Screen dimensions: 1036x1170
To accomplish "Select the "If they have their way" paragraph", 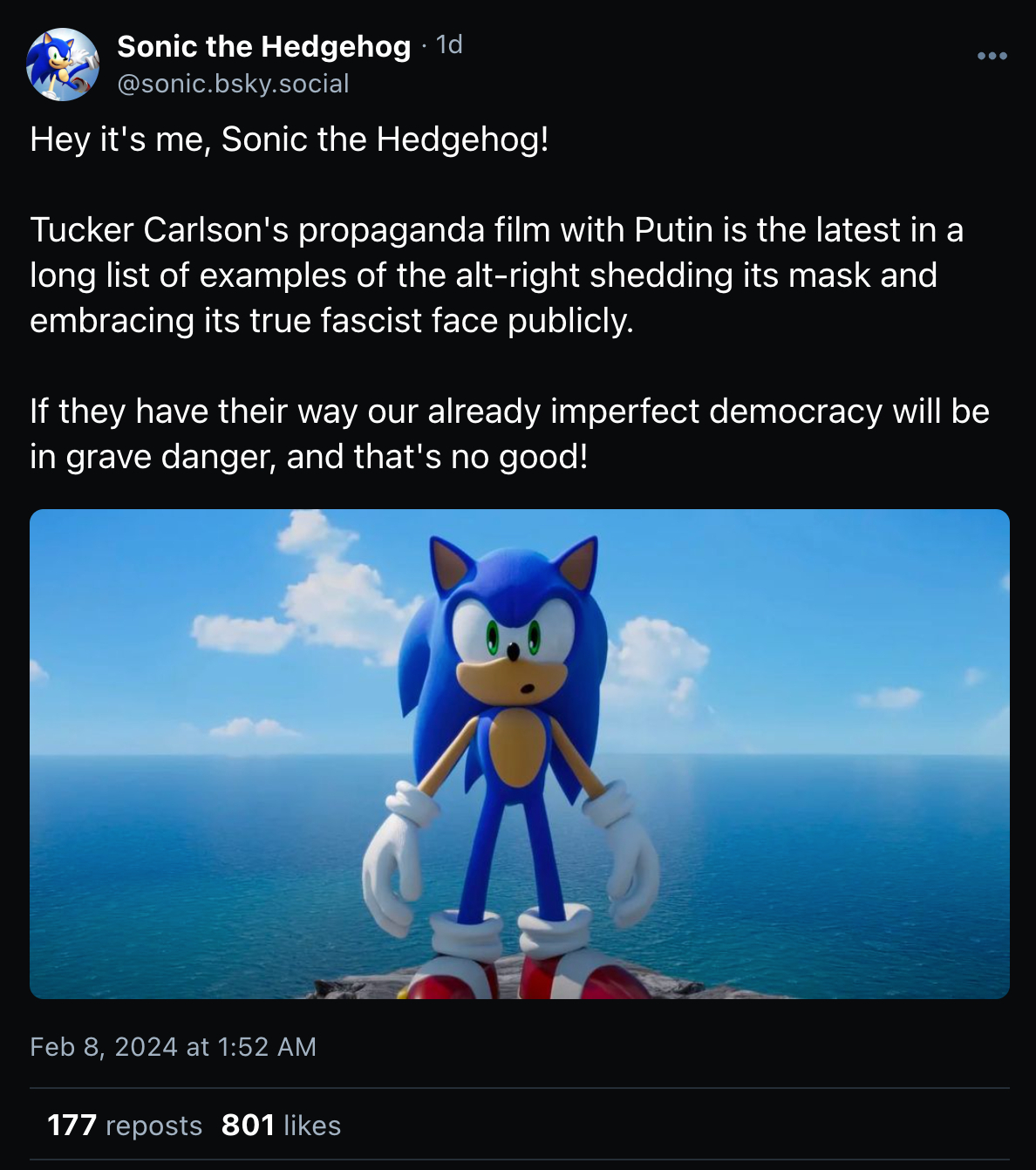I will pyautogui.click(x=509, y=433).
